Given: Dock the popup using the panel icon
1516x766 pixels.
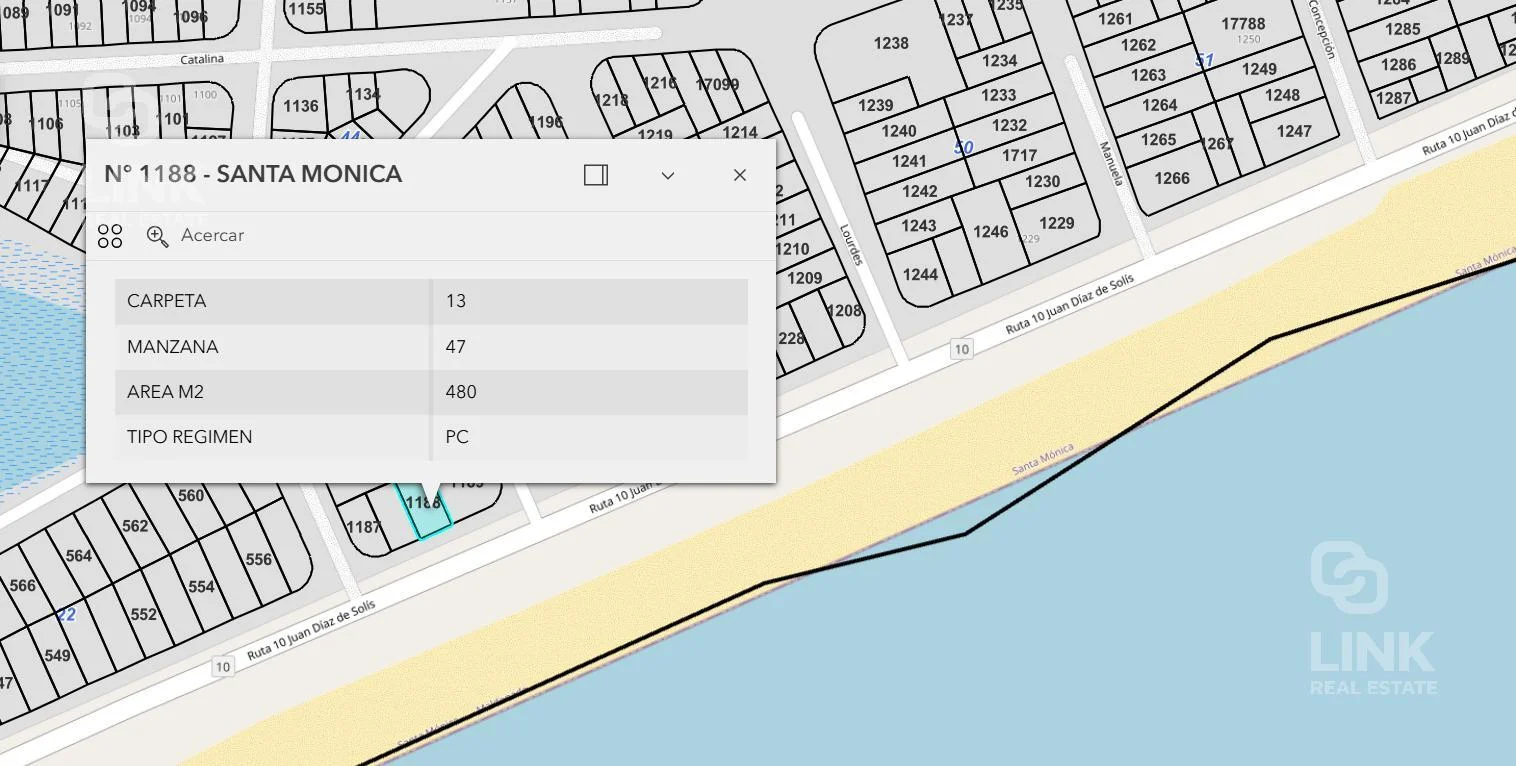Looking at the screenshot, I should (596, 175).
